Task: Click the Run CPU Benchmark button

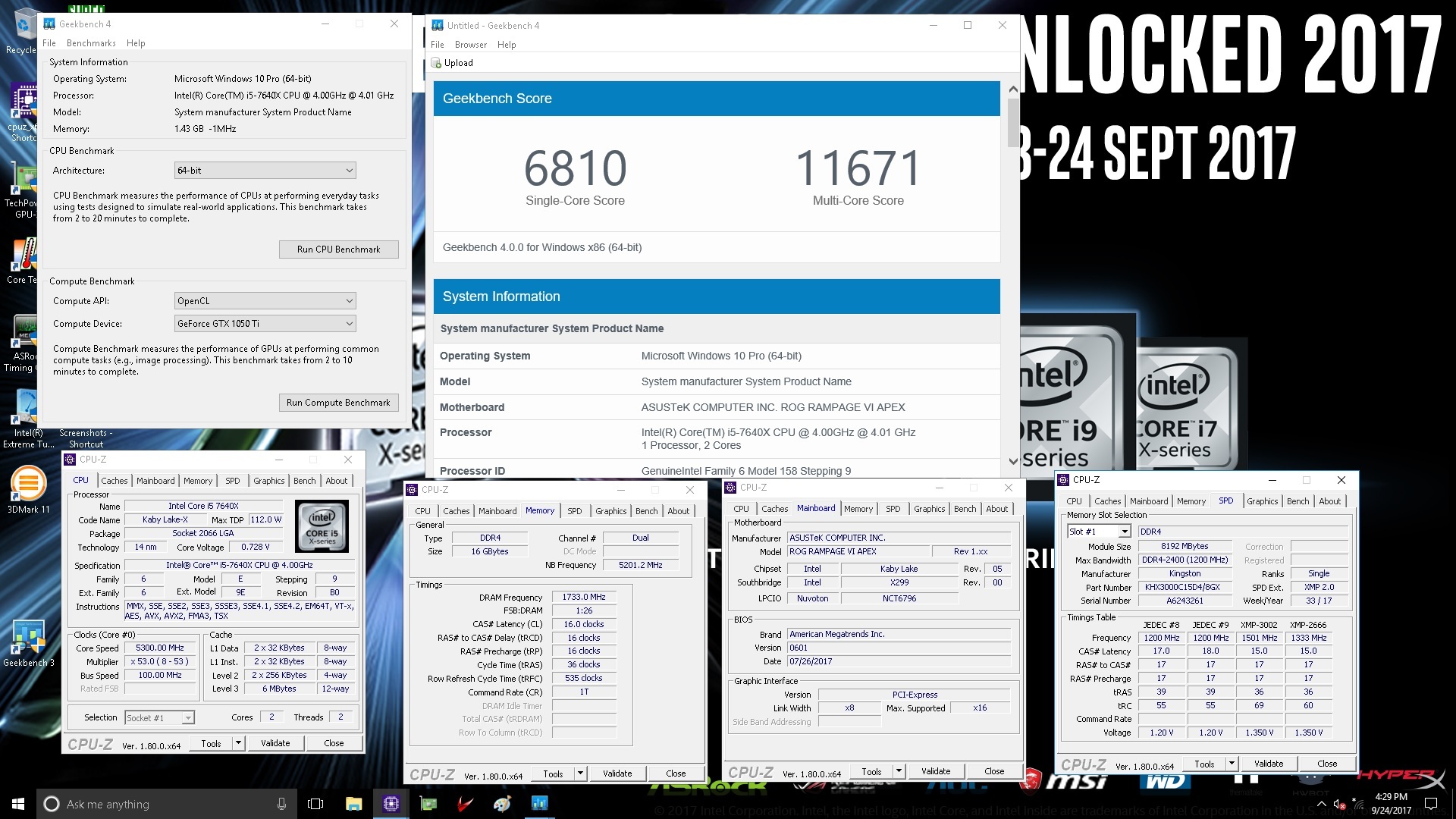Action: coord(338,249)
